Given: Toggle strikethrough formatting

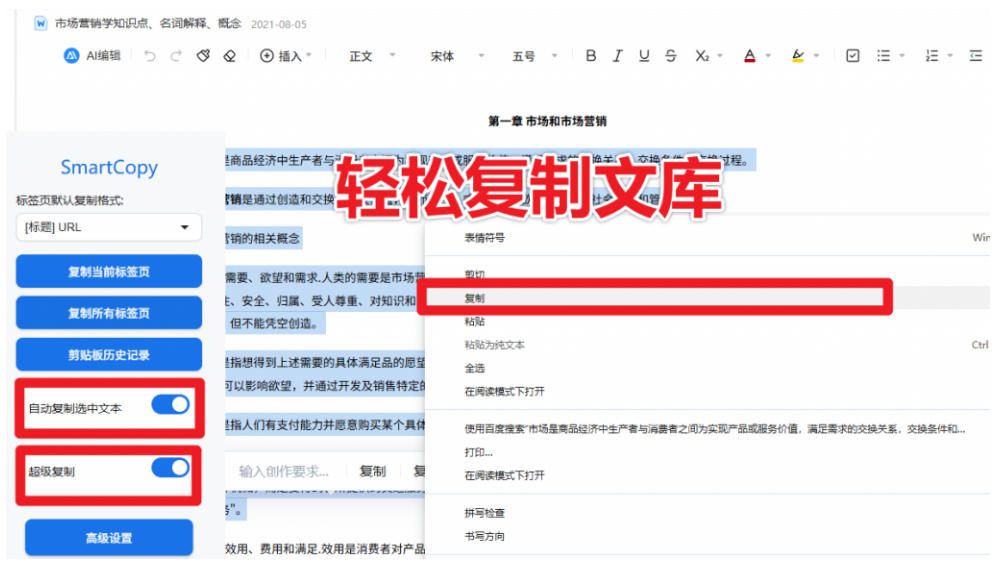Looking at the screenshot, I should (671, 56).
